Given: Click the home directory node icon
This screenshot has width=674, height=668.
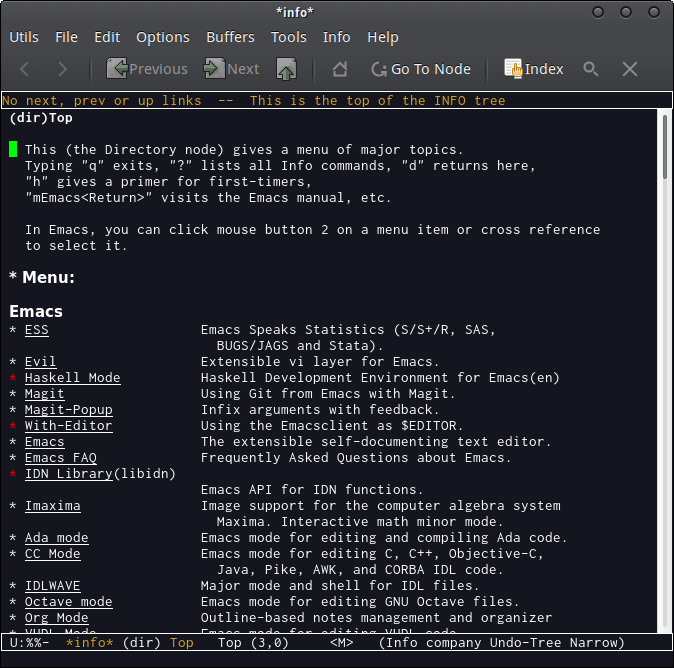Looking at the screenshot, I should (340, 69).
